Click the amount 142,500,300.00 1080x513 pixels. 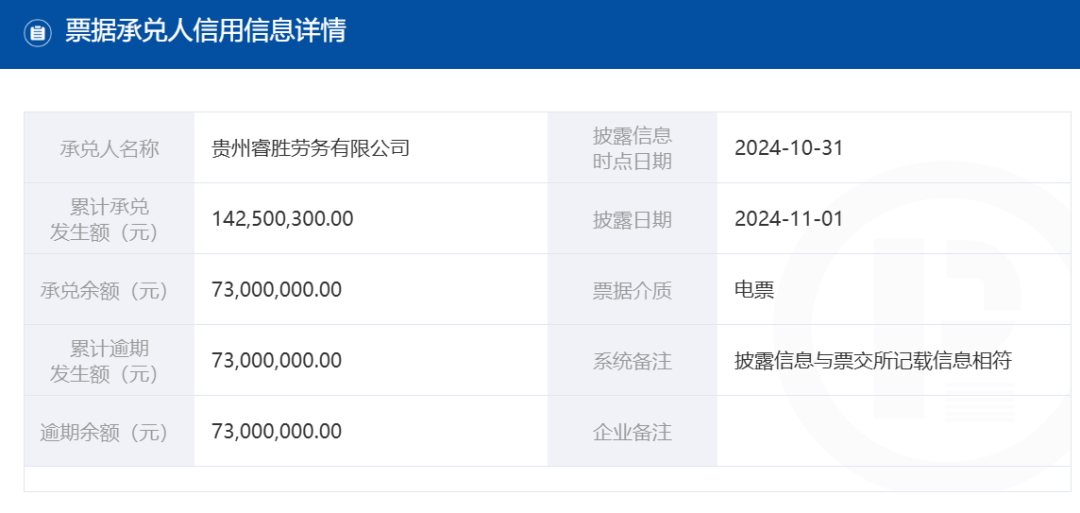(x=283, y=219)
